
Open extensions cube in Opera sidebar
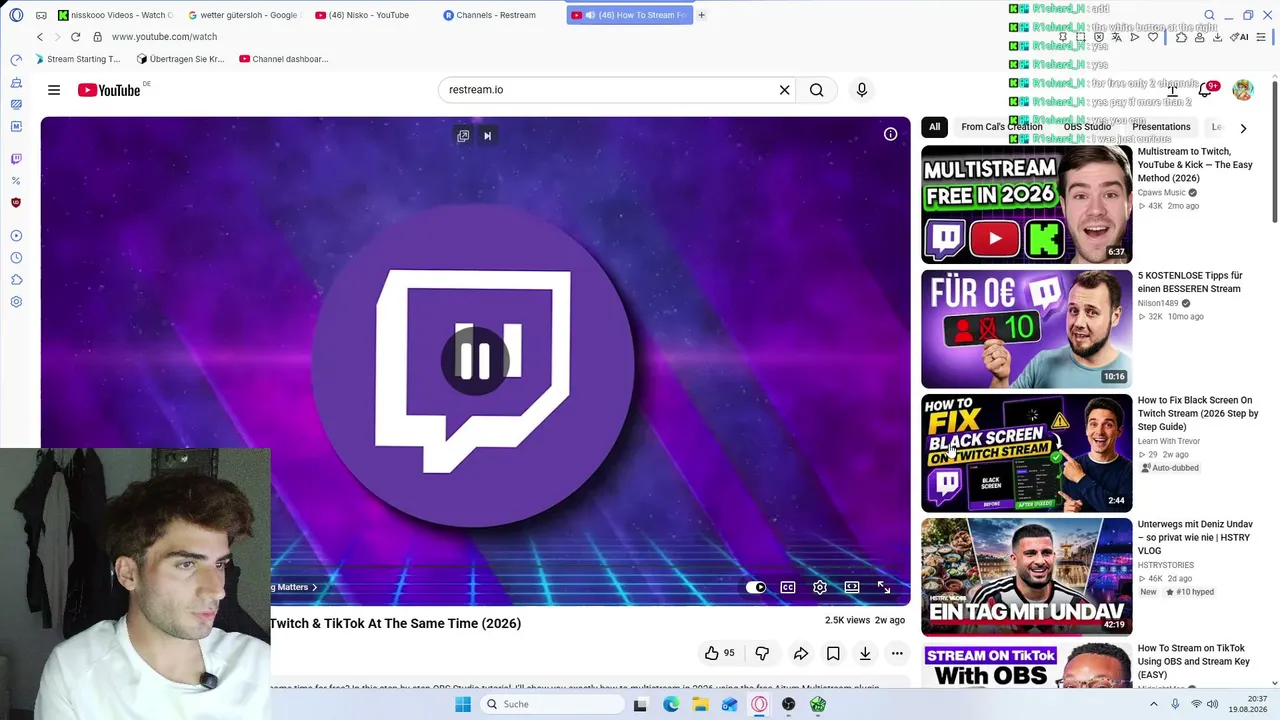click(16, 280)
